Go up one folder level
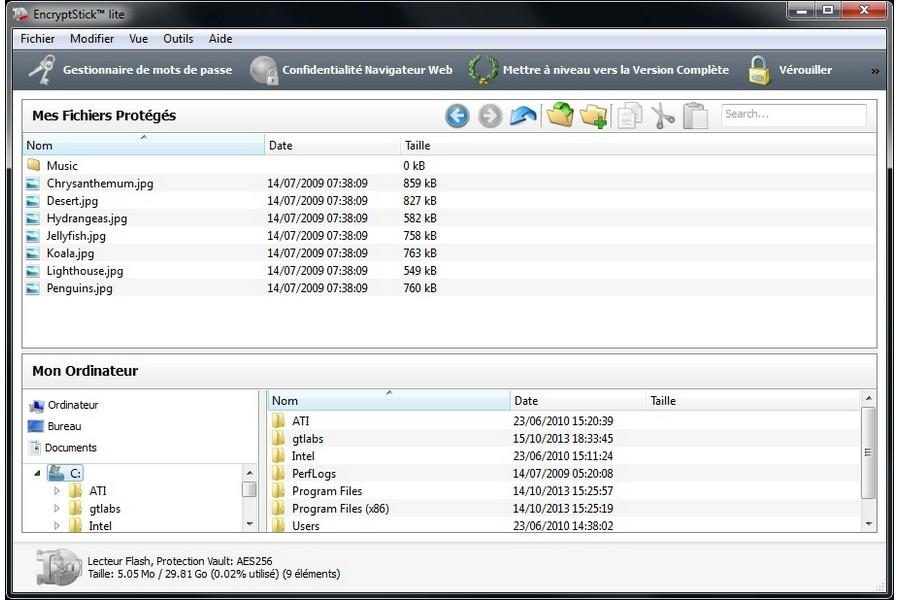The height and width of the screenshot is (600, 900). [x=523, y=115]
